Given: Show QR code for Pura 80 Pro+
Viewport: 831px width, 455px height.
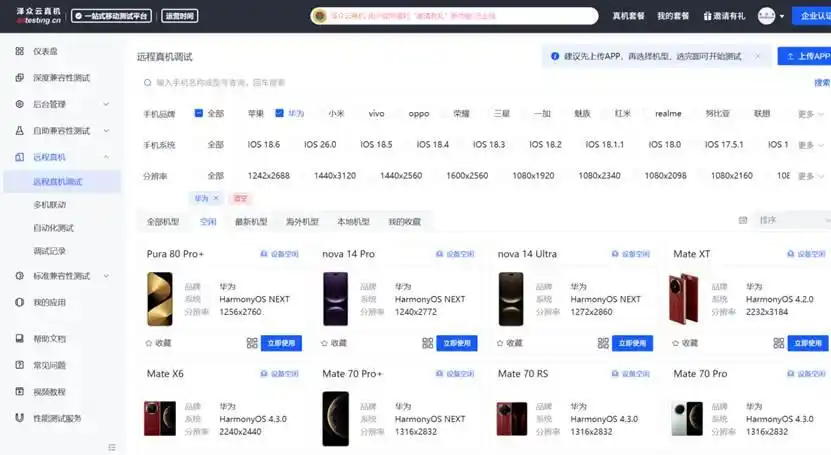Looking at the screenshot, I should pyautogui.click(x=252, y=343).
